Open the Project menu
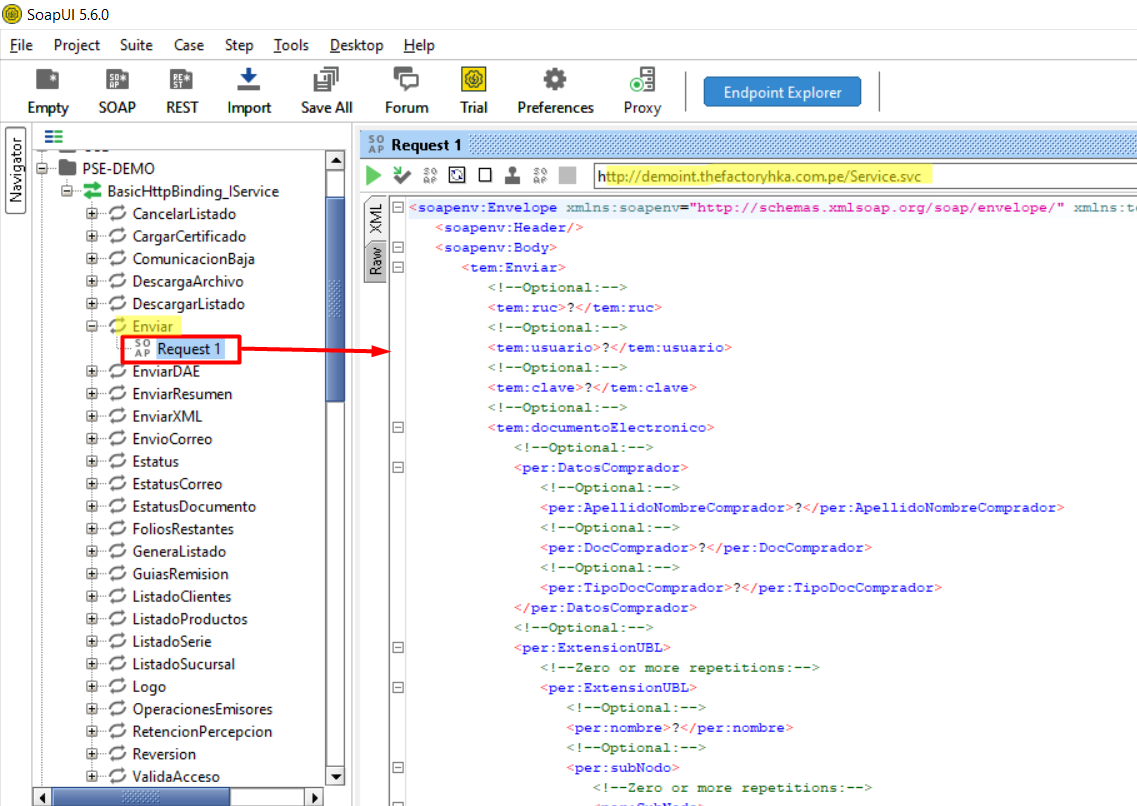The width and height of the screenshot is (1137, 806). pyautogui.click(x=76, y=45)
